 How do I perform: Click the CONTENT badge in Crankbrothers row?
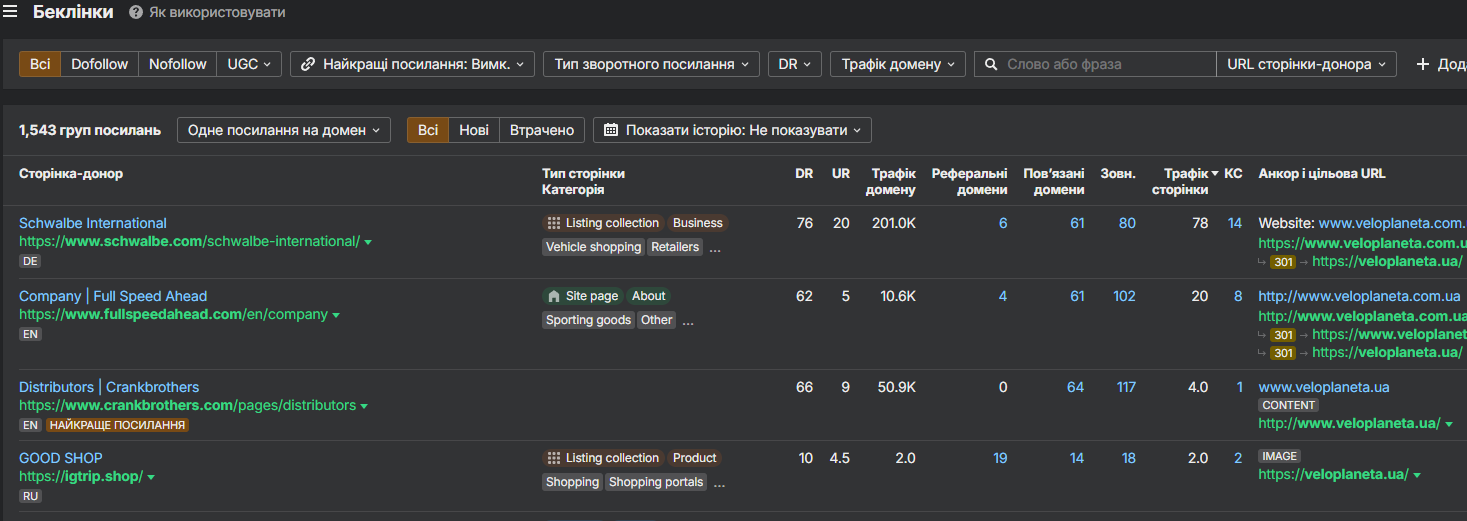click(1289, 406)
